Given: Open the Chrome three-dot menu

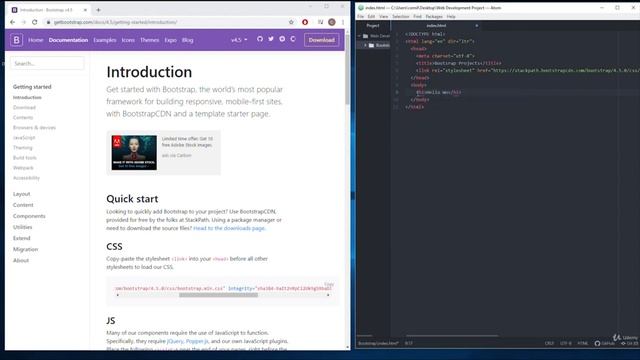Looking at the screenshot, I should (x=343, y=22).
